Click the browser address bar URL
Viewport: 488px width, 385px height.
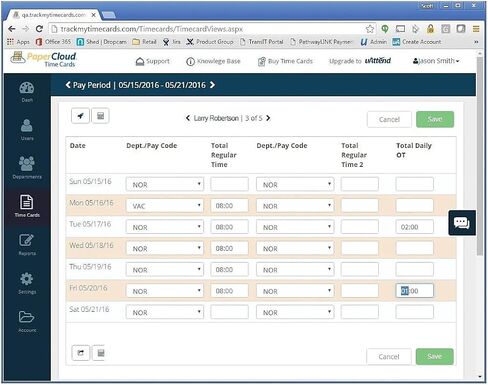(152, 29)
